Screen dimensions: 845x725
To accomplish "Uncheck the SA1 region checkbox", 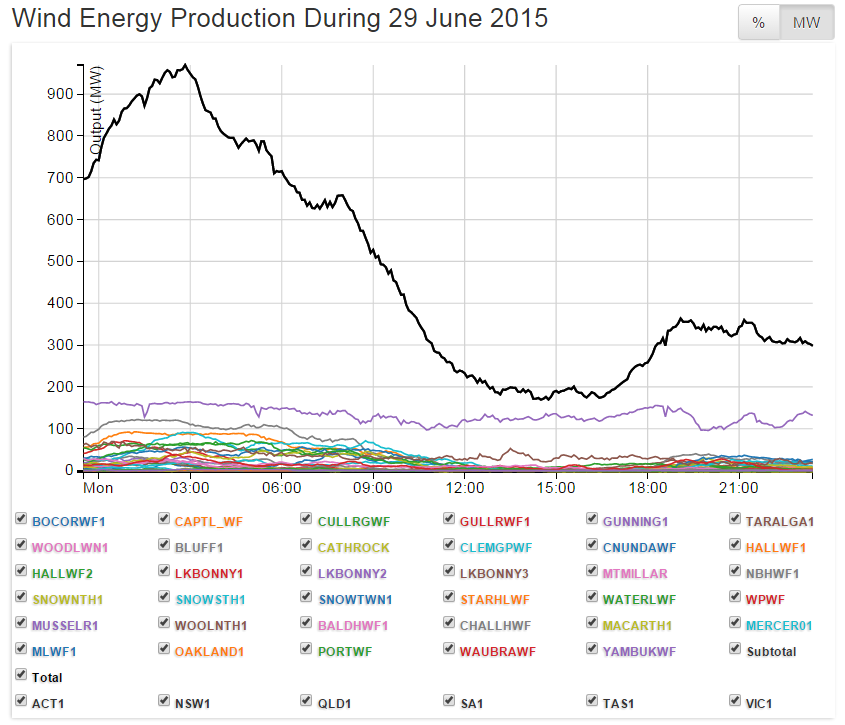I will coord(450,702).
